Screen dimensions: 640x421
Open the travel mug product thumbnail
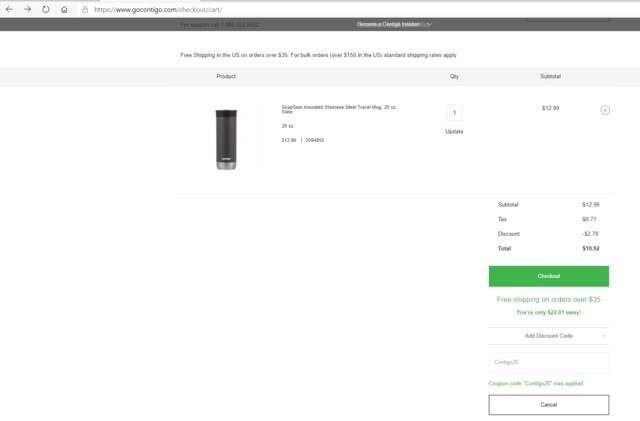point(226,139)
